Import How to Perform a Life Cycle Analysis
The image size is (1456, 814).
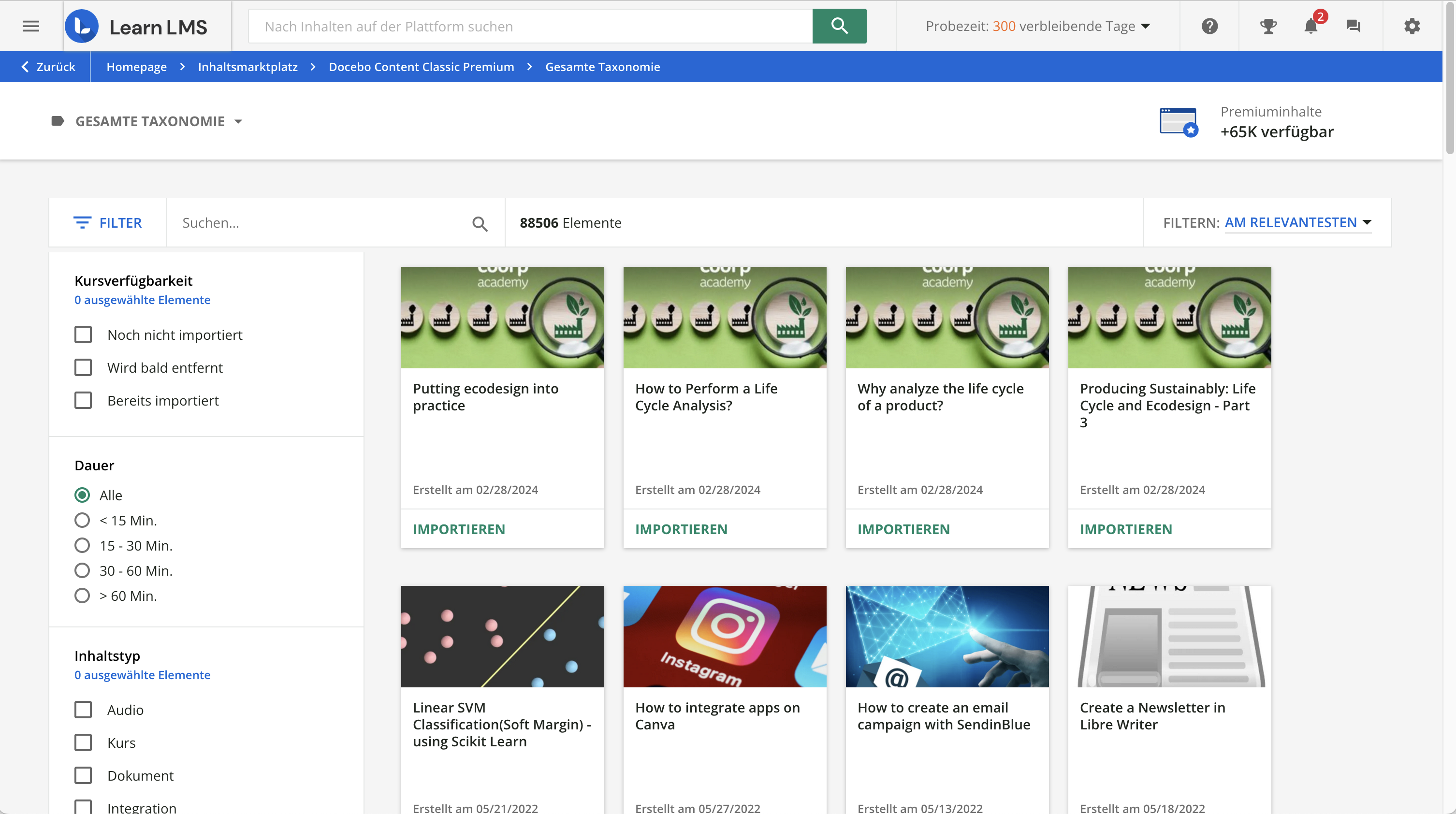(x=681, y=529)
